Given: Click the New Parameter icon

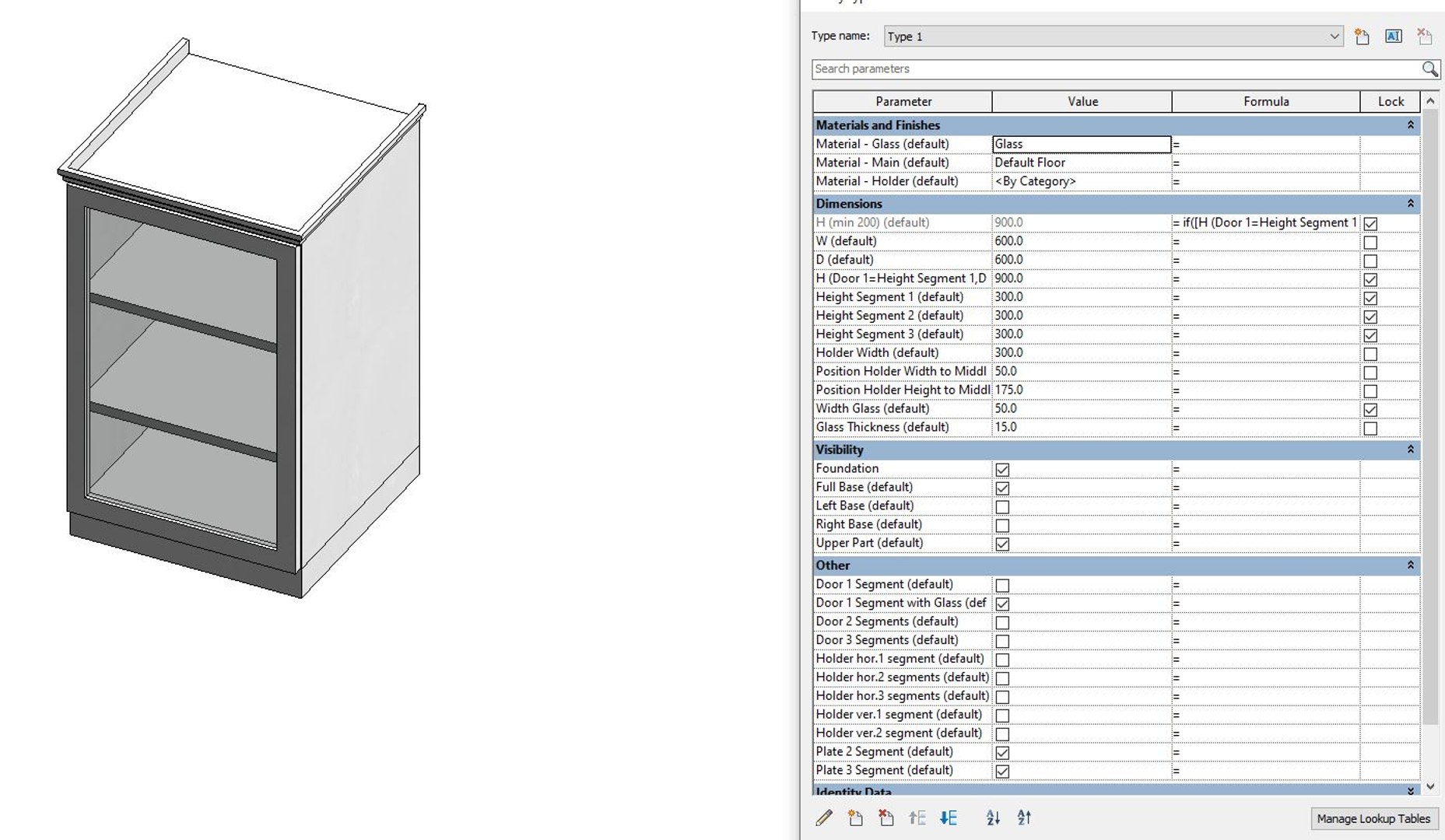Looking at the screenshot, I should tap(855, 817).
